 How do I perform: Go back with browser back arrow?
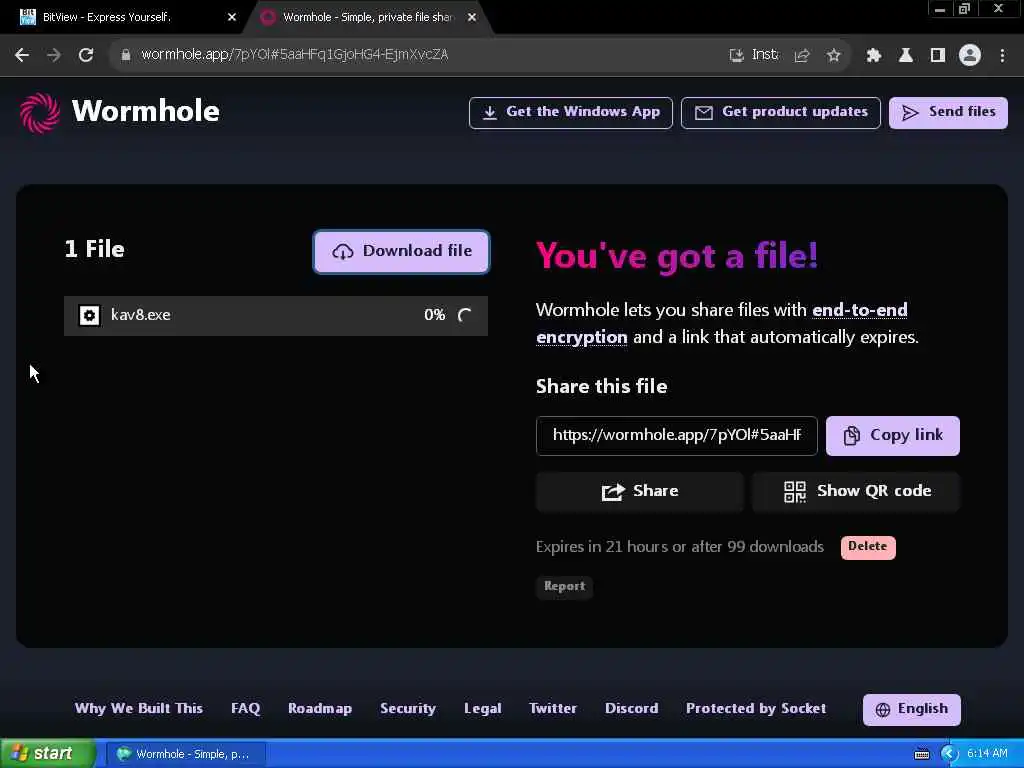(22, 55)
